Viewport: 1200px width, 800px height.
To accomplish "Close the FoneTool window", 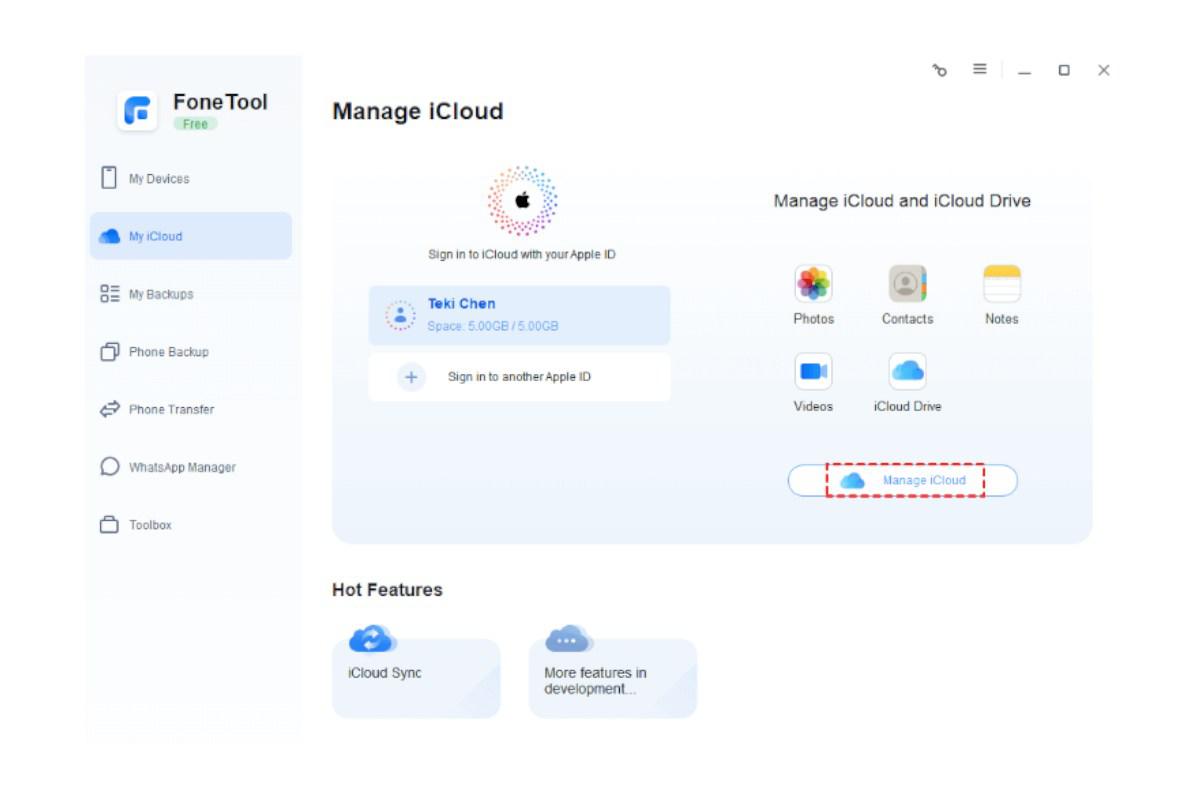I will 1104,70.
